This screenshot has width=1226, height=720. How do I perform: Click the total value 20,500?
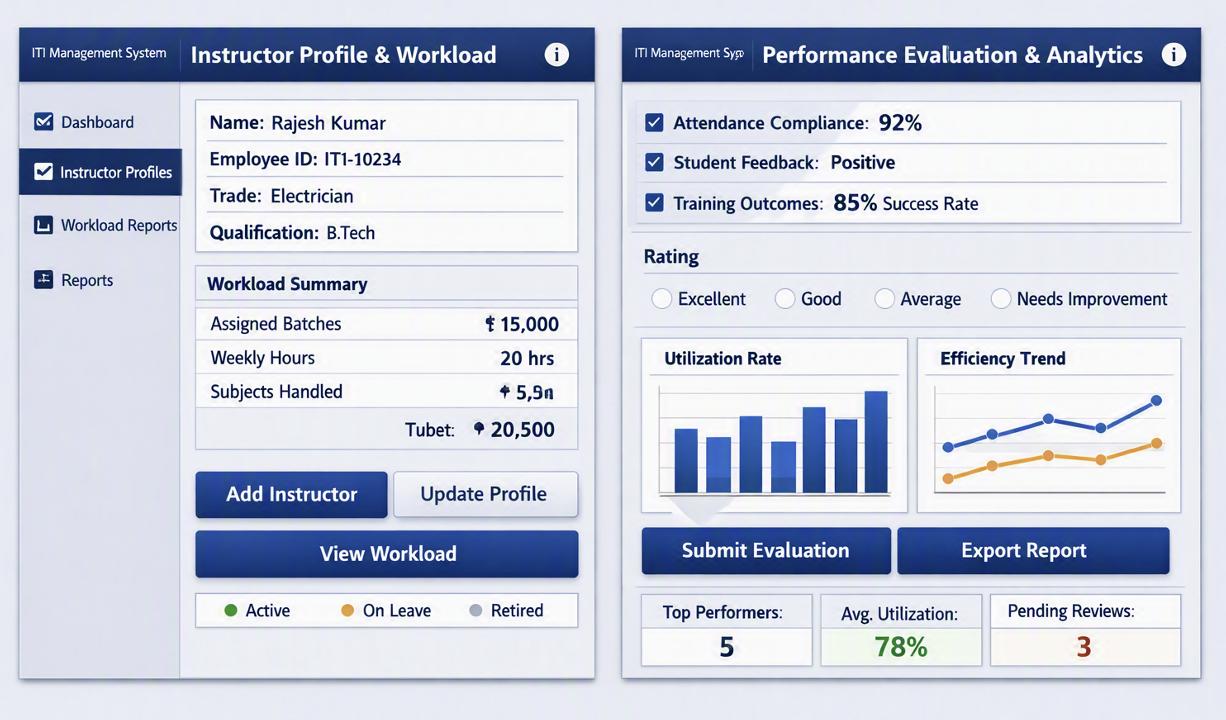point(522,430)
